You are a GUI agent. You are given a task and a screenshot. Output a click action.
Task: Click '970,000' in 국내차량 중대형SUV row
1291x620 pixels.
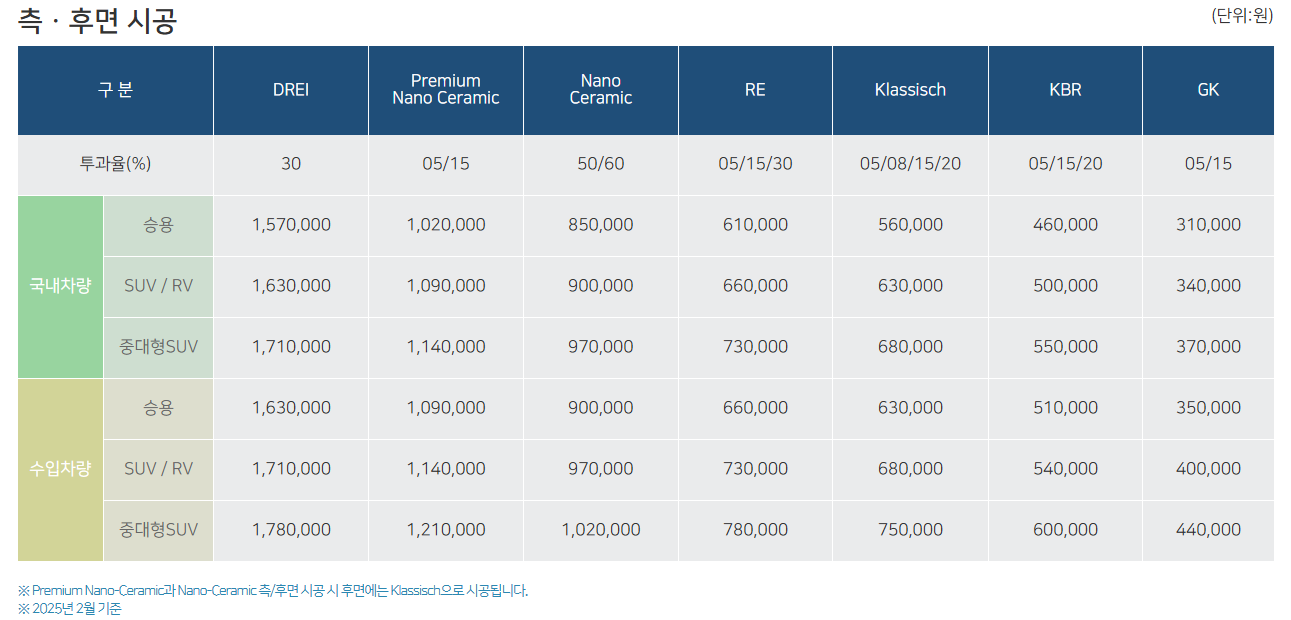pyautogui.click(x=601, y=347)
